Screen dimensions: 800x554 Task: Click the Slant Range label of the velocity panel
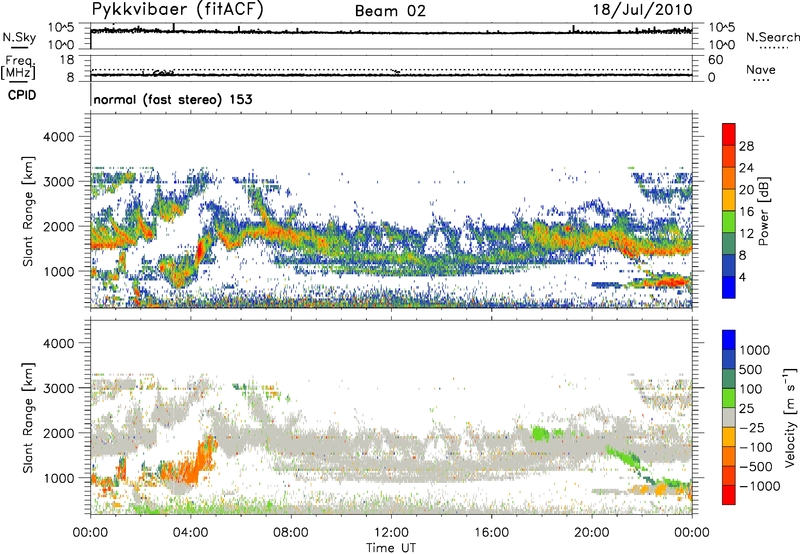click(x=29, y=417)
